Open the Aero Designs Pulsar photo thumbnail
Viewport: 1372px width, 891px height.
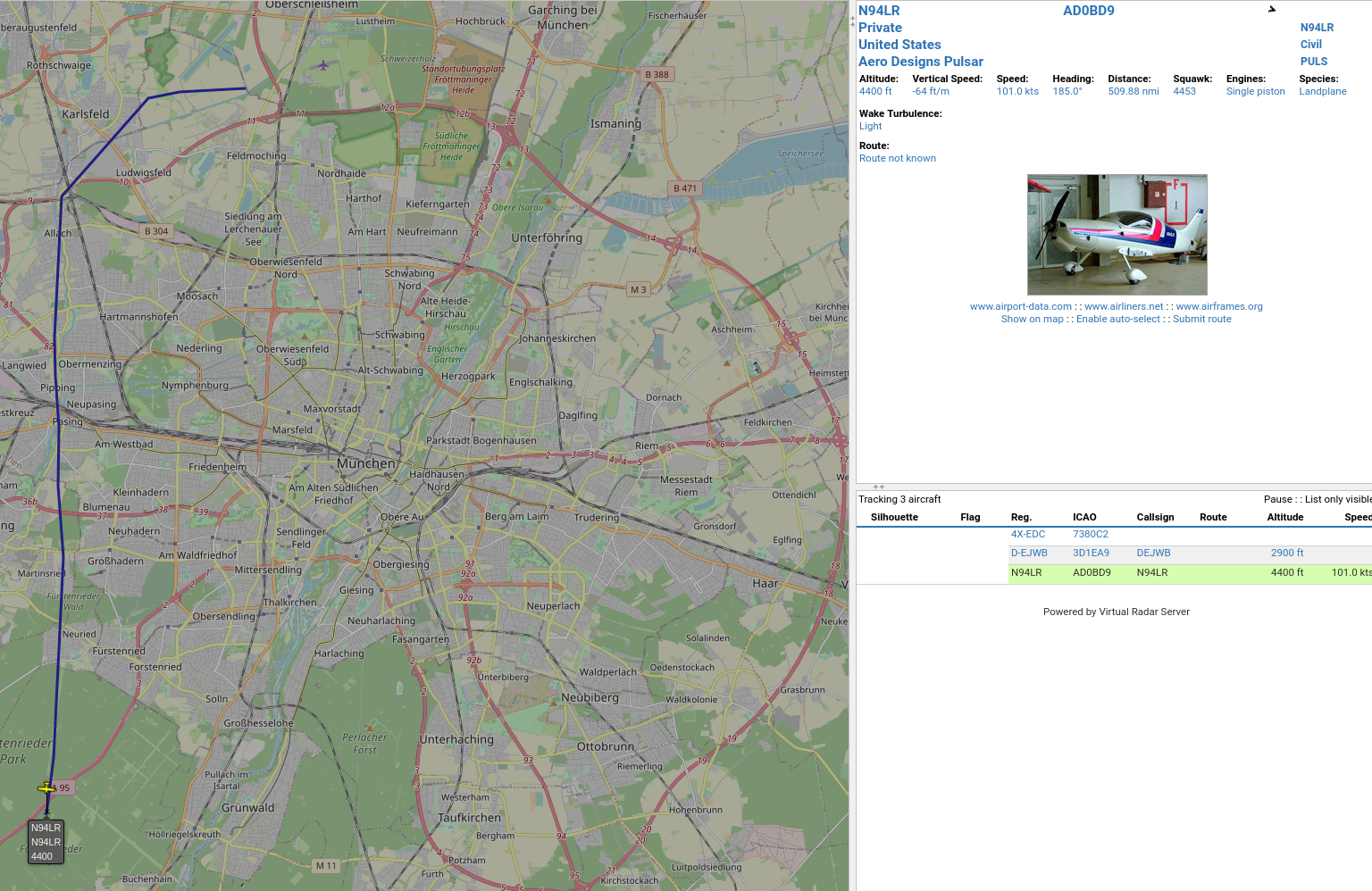(1117, 234)
